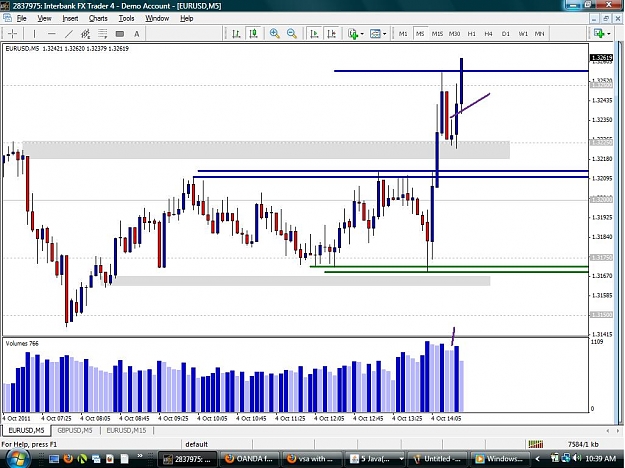The image size is (625, 468).
Task: Switch to M1 timeframe
Action: pyautogui.click(x=403, y=34)
